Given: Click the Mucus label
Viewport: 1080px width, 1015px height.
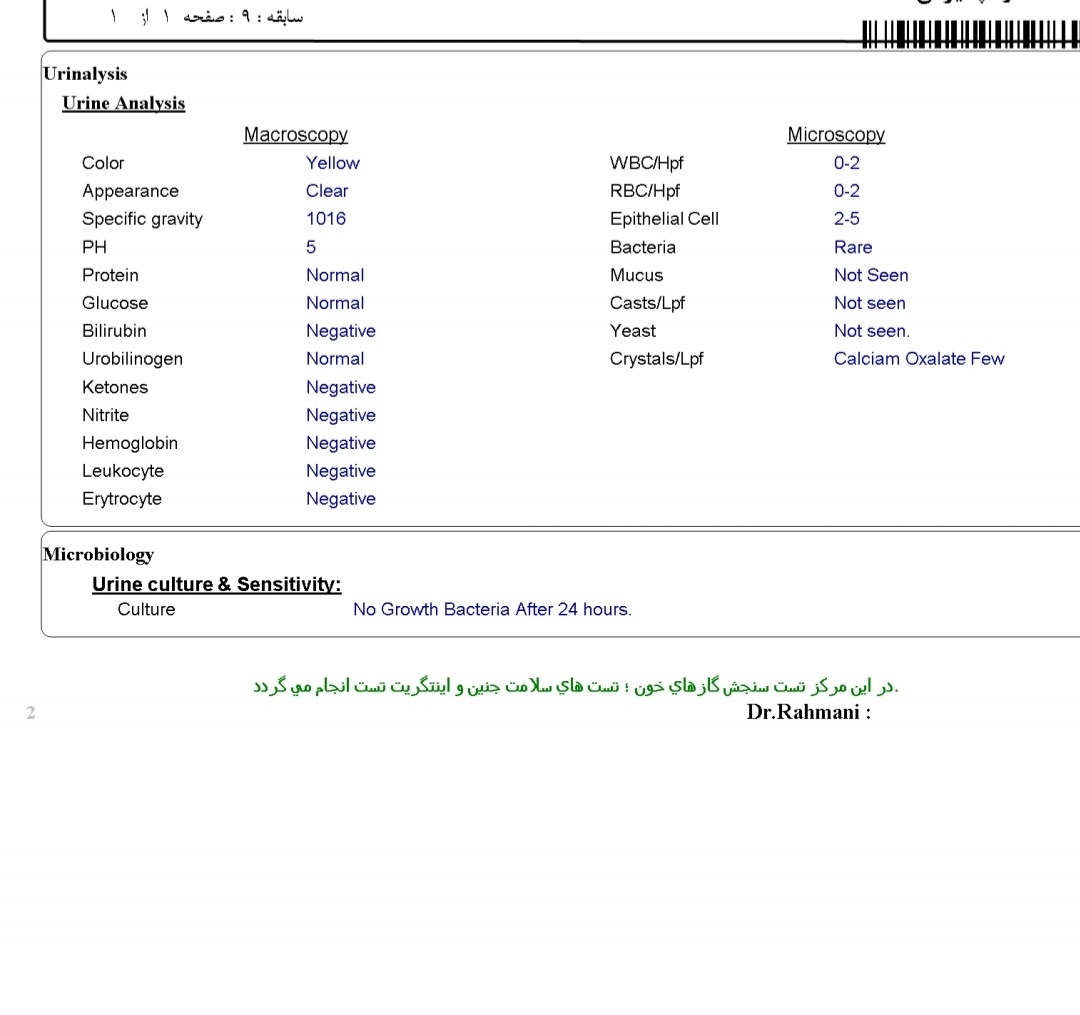Looking at the screenshot, I should coord(636,275).
